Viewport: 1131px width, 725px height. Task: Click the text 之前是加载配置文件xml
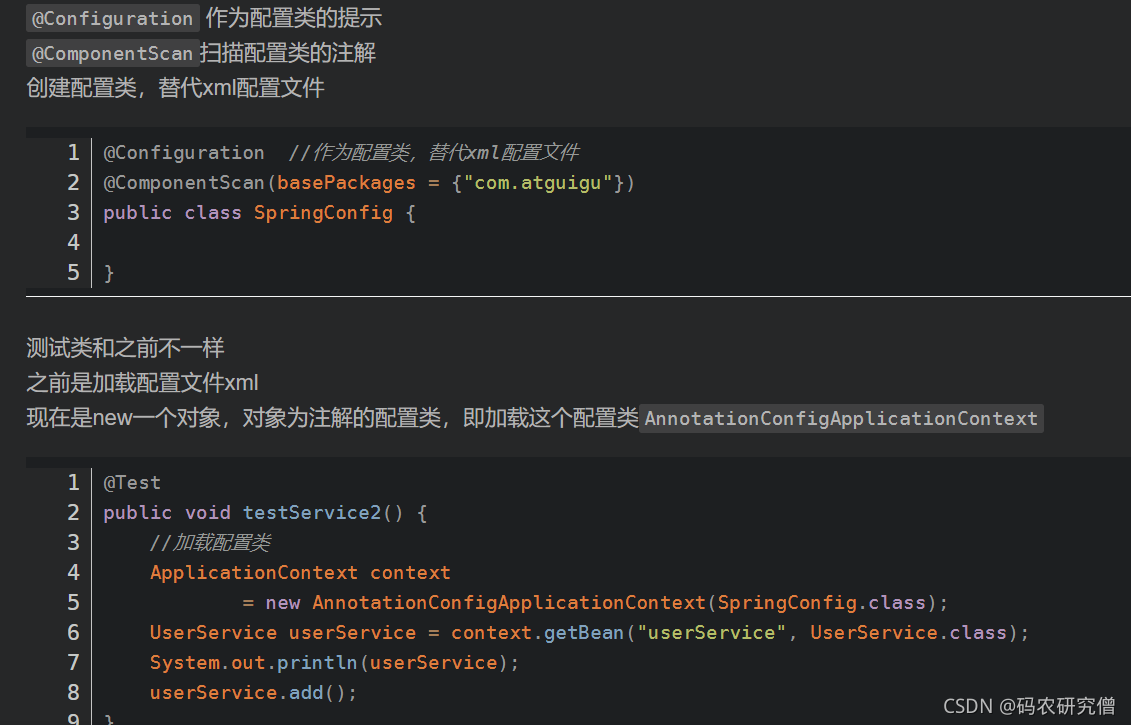point(142,383)
